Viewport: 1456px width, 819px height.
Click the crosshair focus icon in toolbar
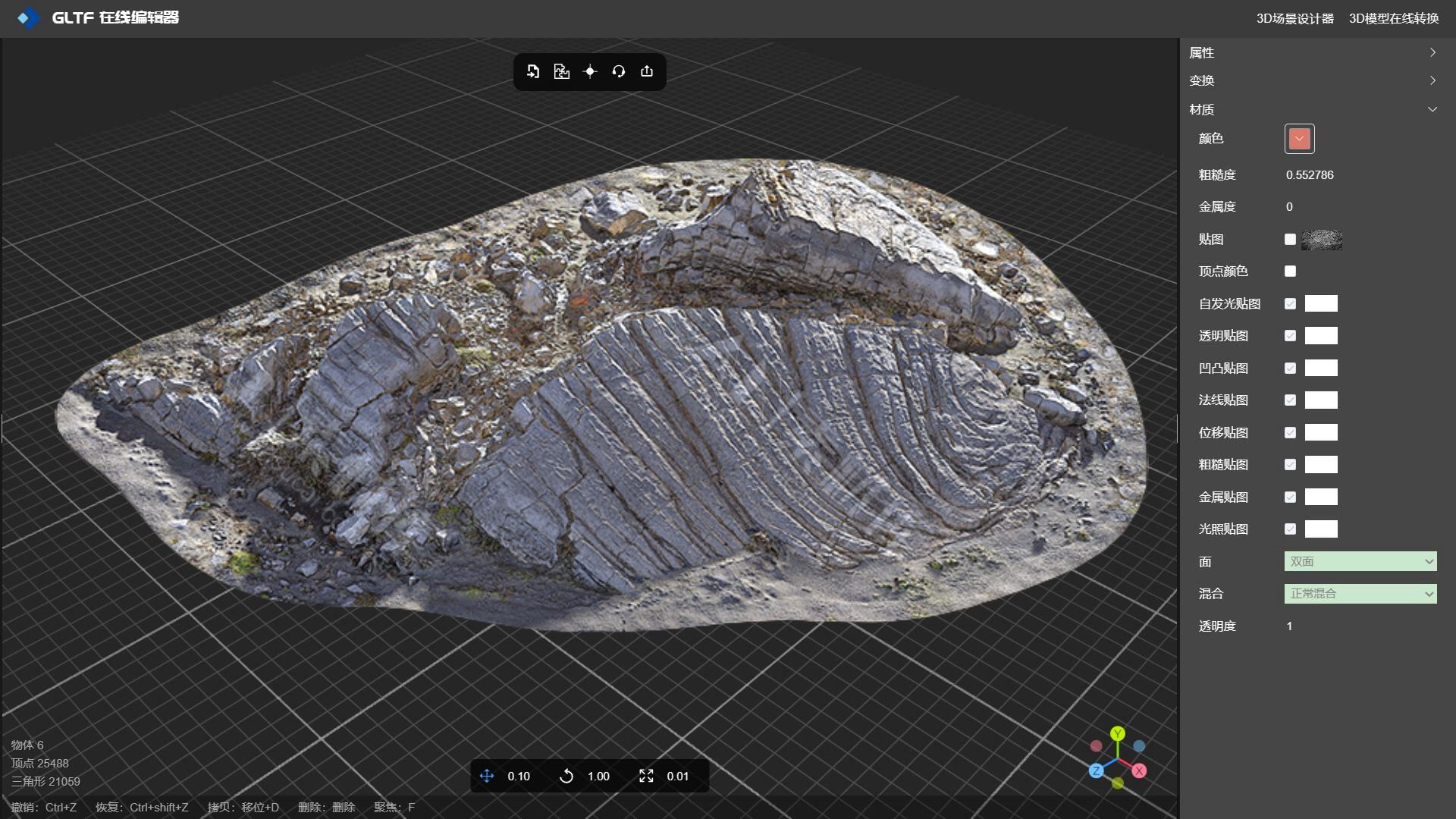[x=590, y=71]
